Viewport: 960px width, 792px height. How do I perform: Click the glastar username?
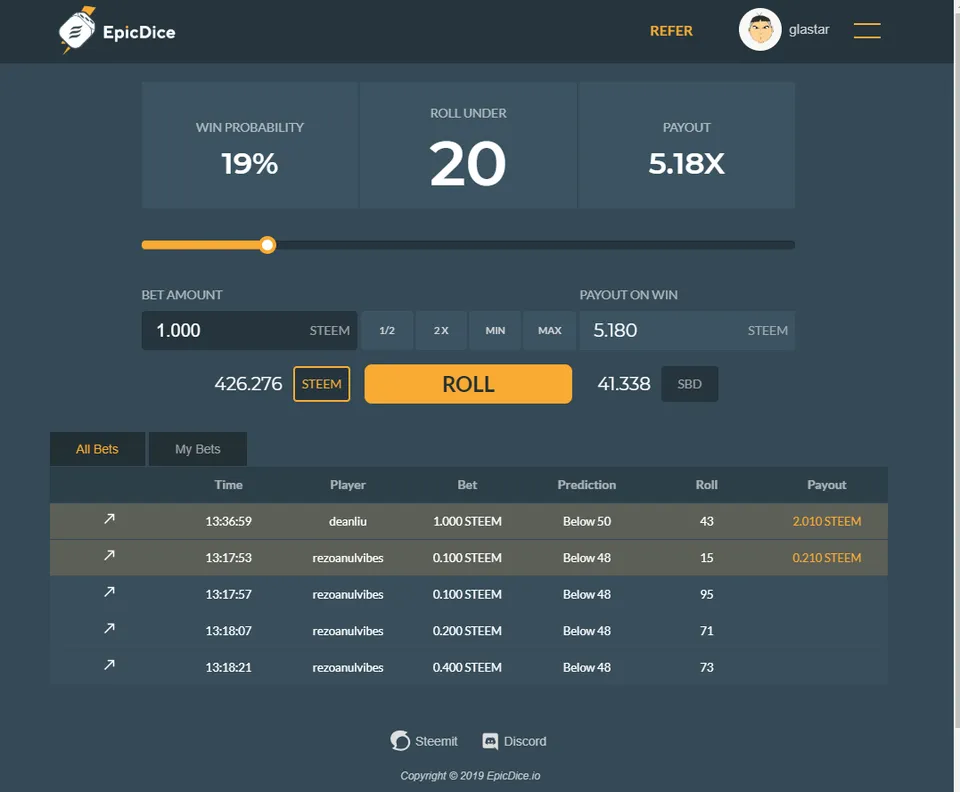(809, 29)
